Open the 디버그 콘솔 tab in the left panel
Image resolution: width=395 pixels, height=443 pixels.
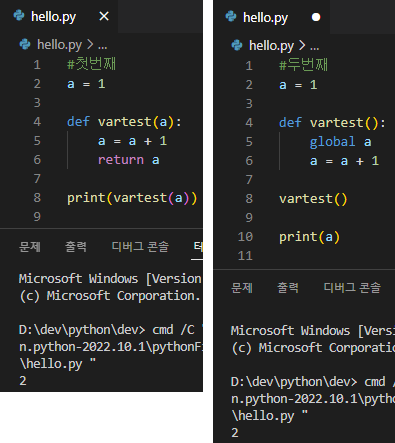(140, 247)
